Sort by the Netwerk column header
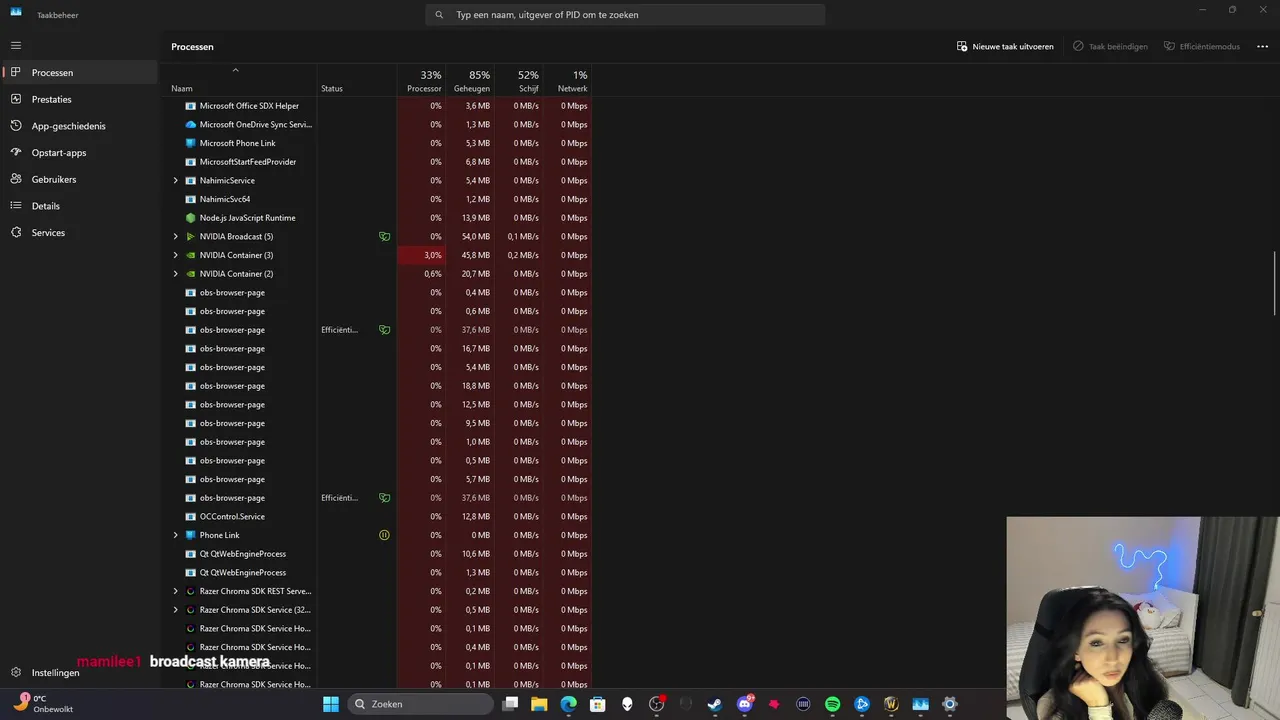 (x=568, y=81)
